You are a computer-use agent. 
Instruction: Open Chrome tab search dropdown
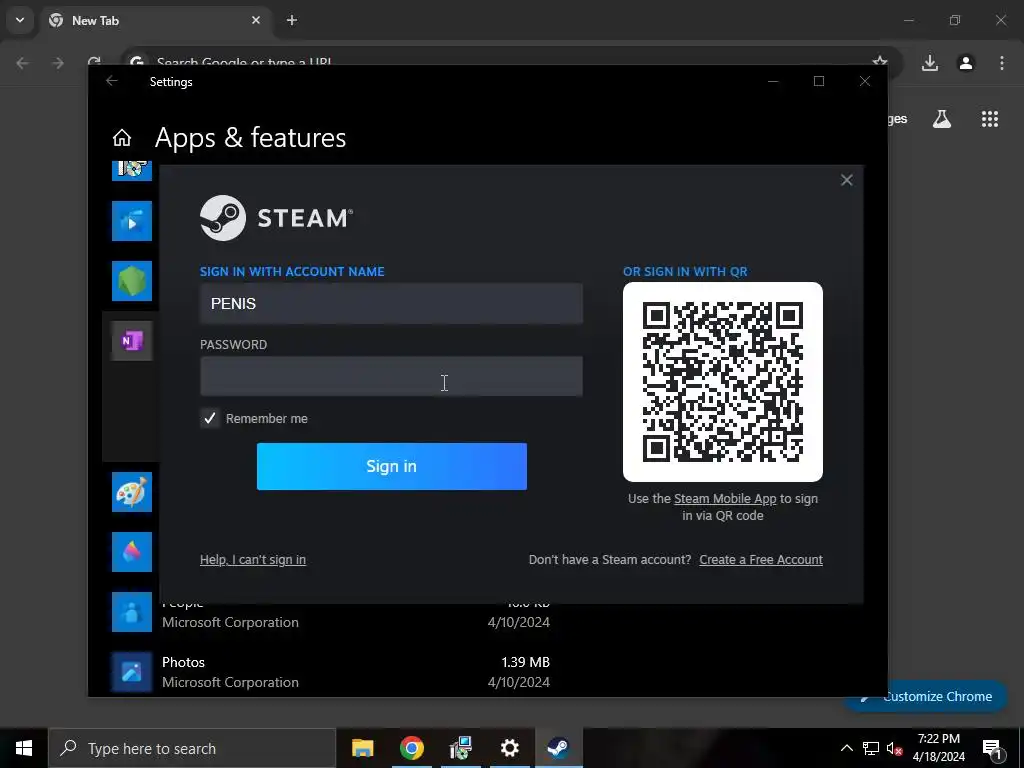click(20, 20)
